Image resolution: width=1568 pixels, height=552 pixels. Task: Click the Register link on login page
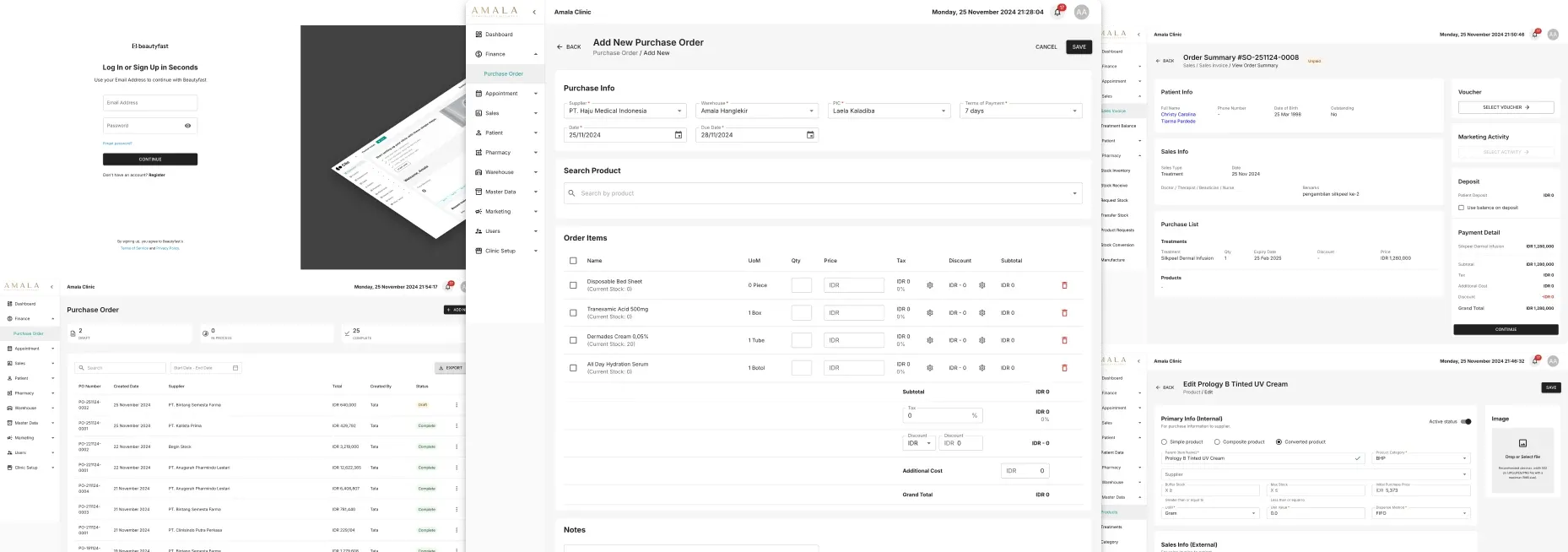click(x=157, y=175)
